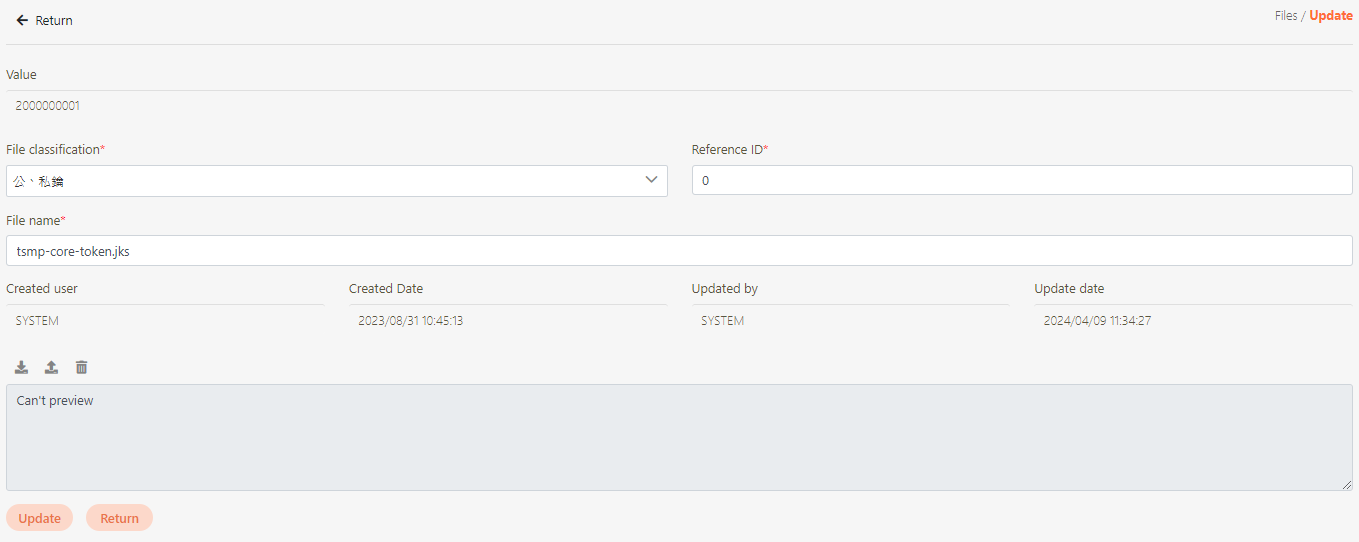Viewport: 1359px width, 542px height.
Task: Click the Created user SYSTEM value
Action: tap(37, 321)
